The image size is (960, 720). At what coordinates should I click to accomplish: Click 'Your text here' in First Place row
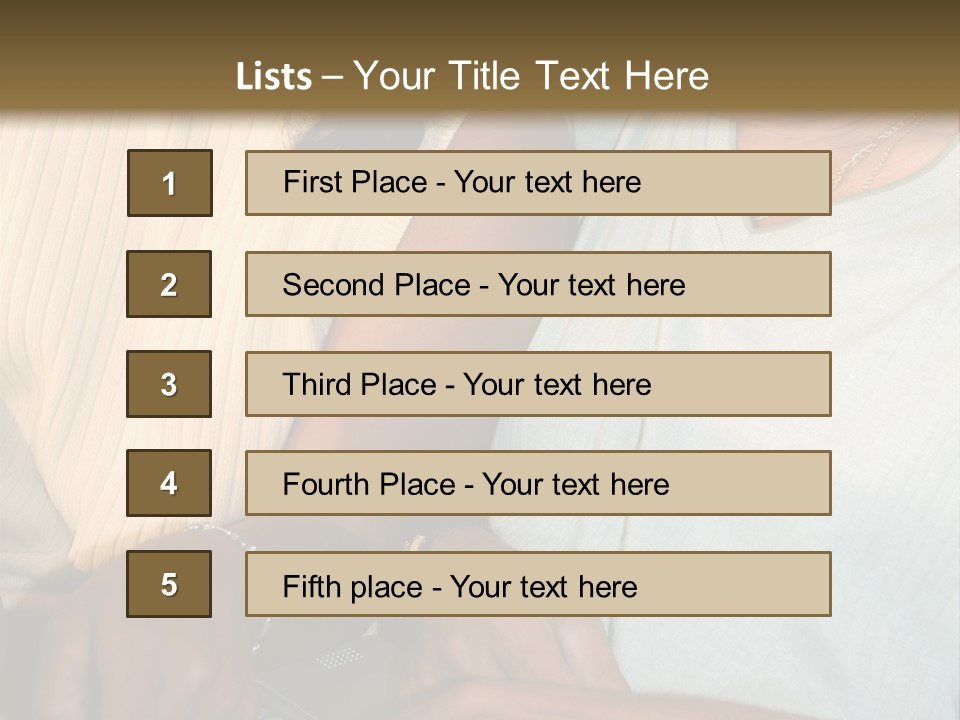coord(547,182)
